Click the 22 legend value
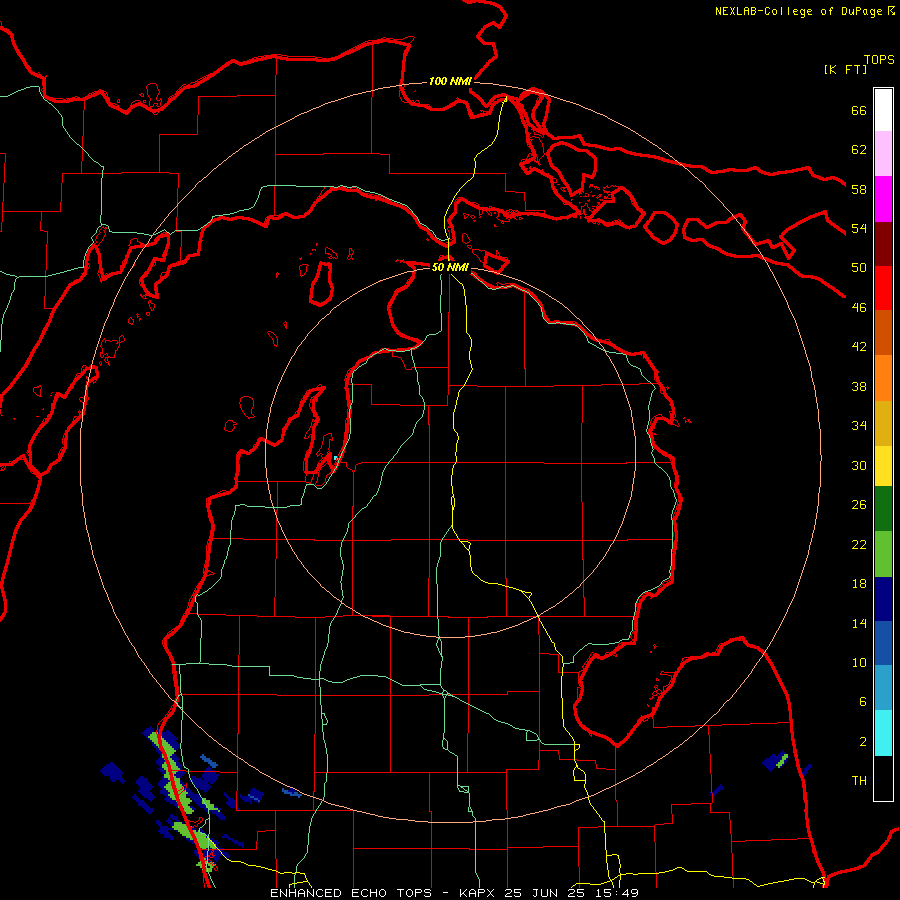 [x=859, y=544]
